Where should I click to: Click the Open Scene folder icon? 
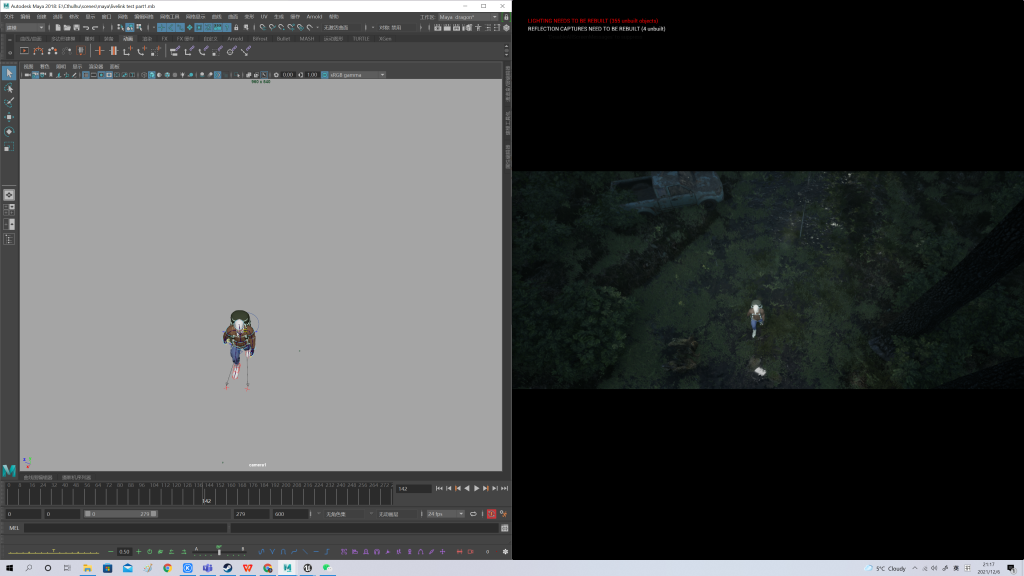point(67,27)
